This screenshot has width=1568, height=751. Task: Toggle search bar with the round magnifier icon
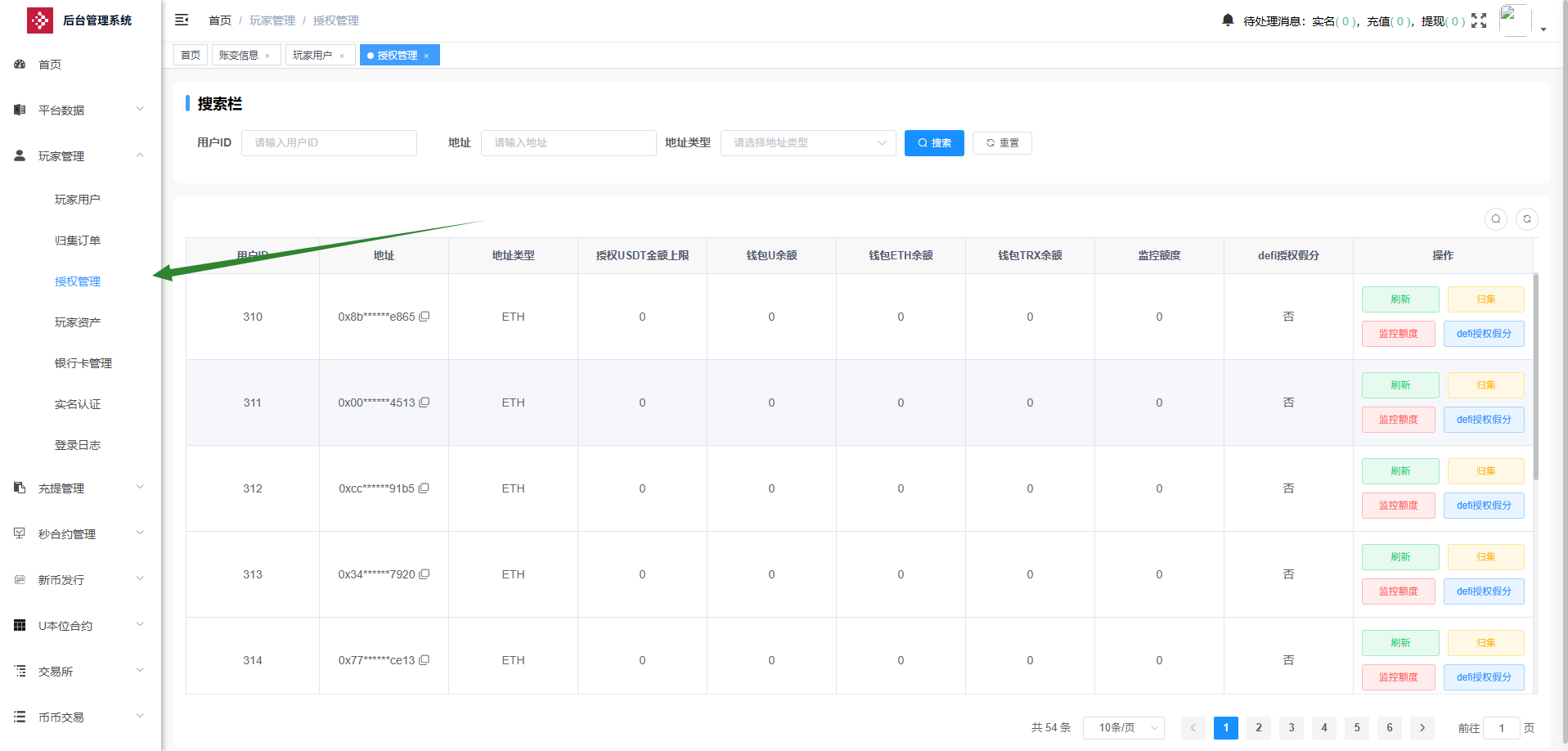coord(1496,218)
